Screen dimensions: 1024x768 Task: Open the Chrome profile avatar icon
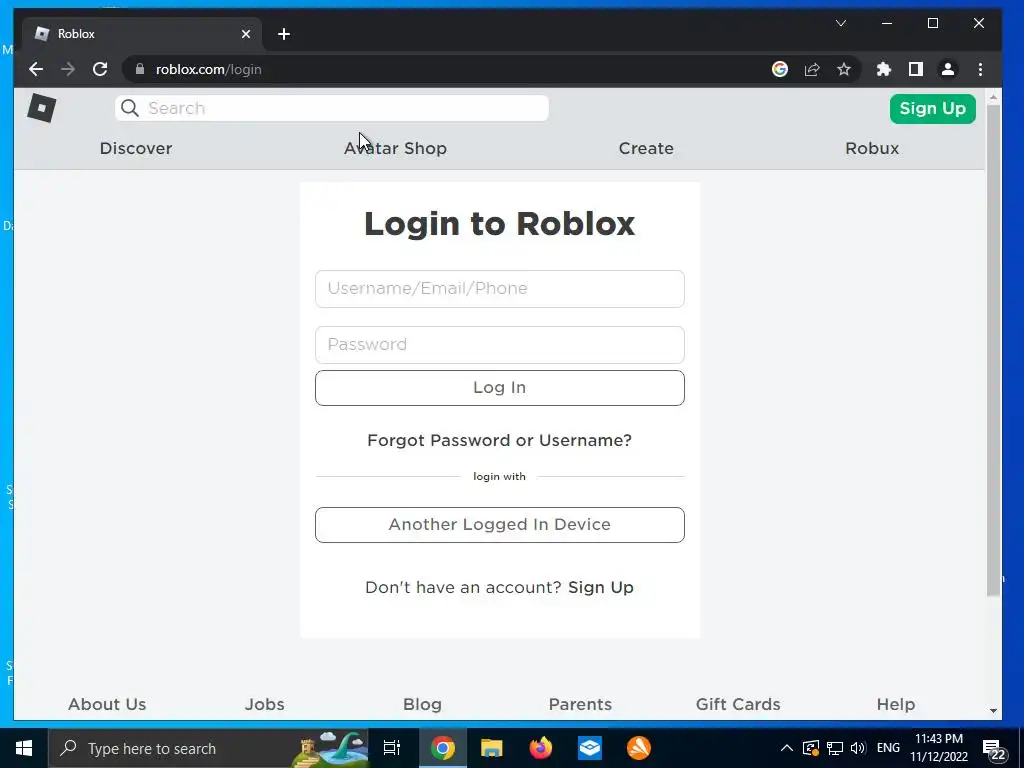point(948,69)
